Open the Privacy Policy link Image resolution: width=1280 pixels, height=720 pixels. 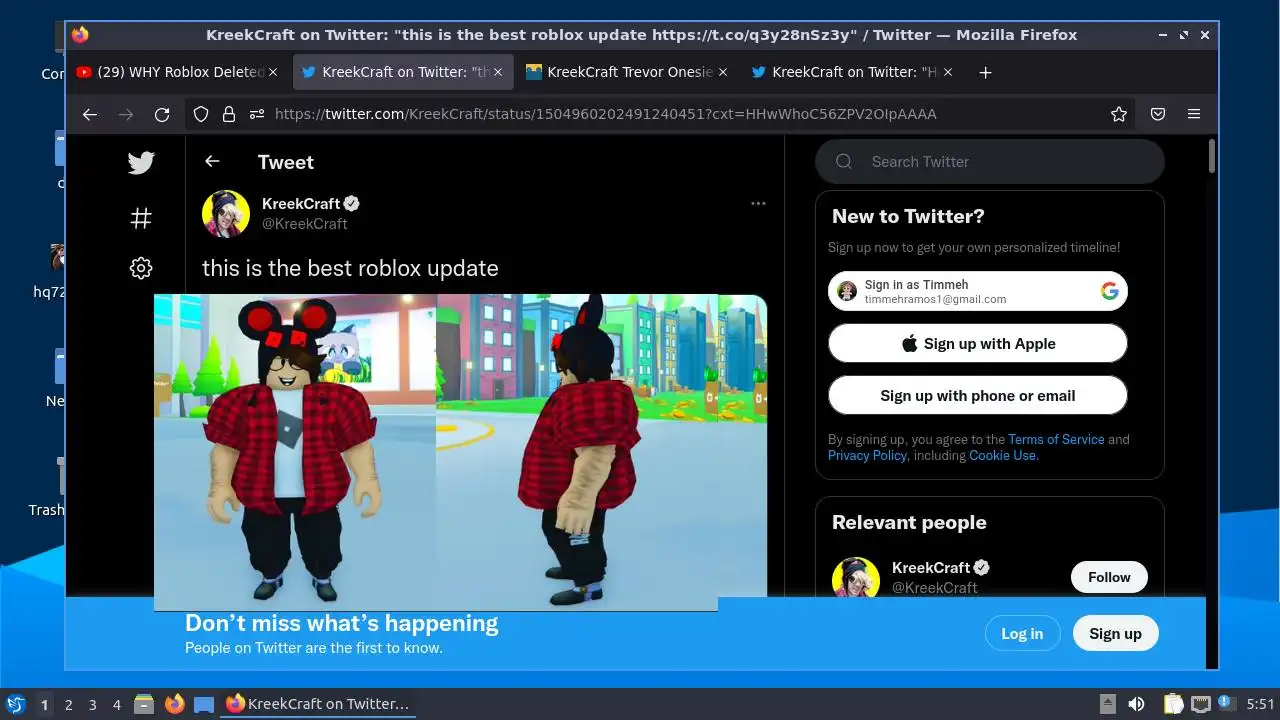867,455
